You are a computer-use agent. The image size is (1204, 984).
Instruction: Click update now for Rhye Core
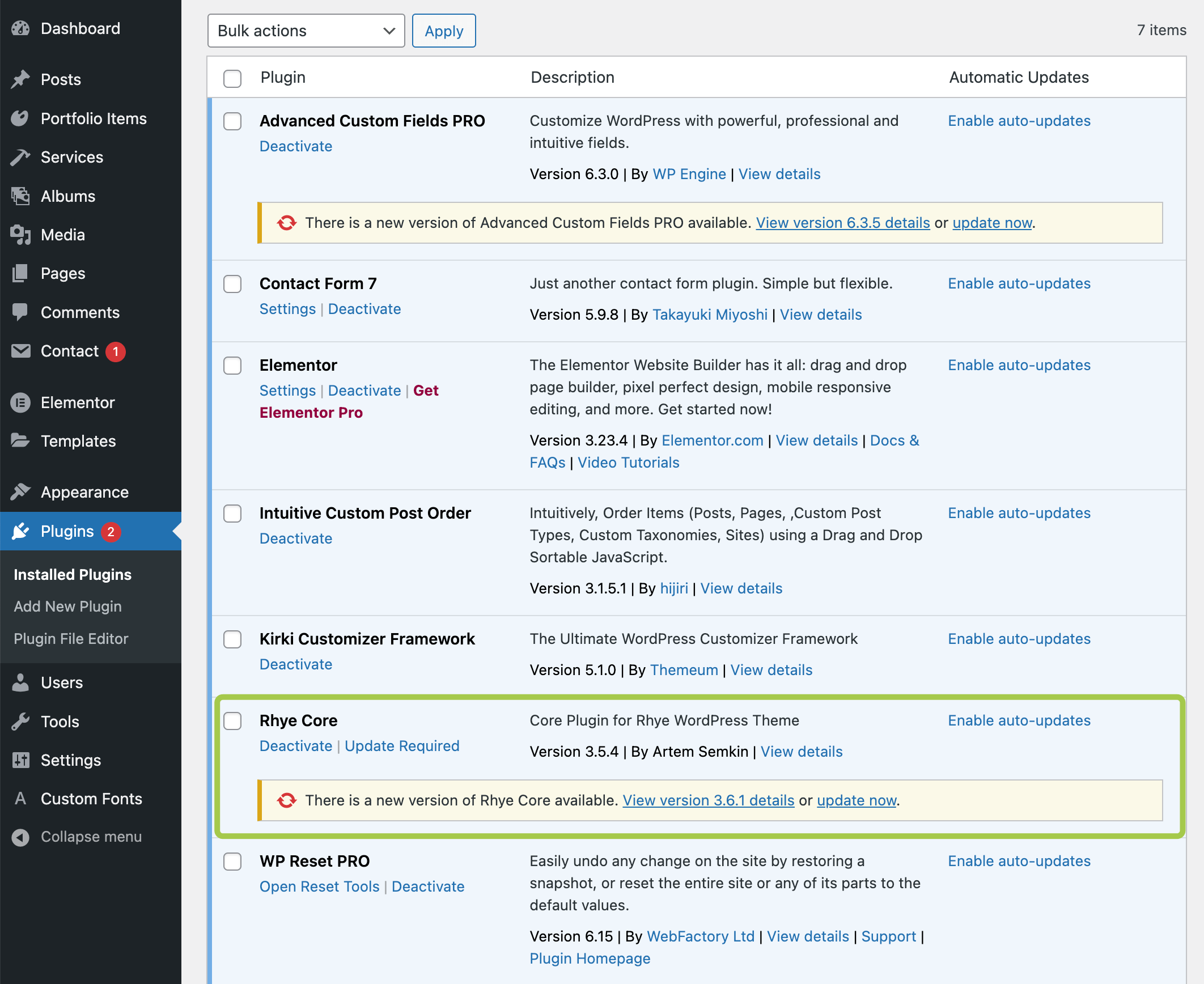pyautogui.click(x=856, y=800)
